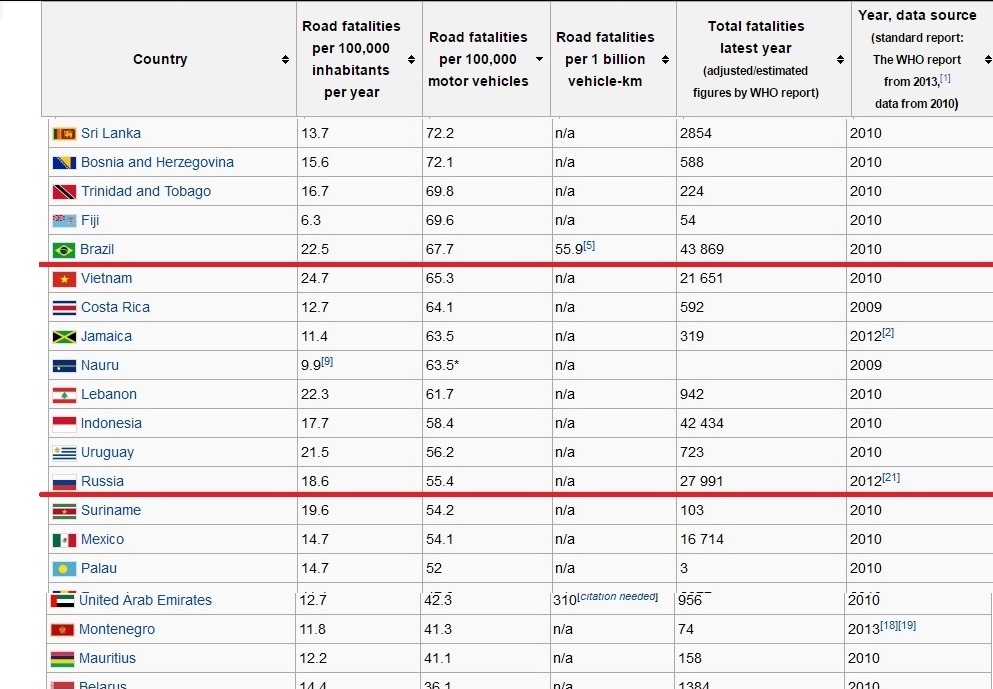This screenshot has height=689, width=993.
Task: Open the Costa Rica country link
Action: 115,307
